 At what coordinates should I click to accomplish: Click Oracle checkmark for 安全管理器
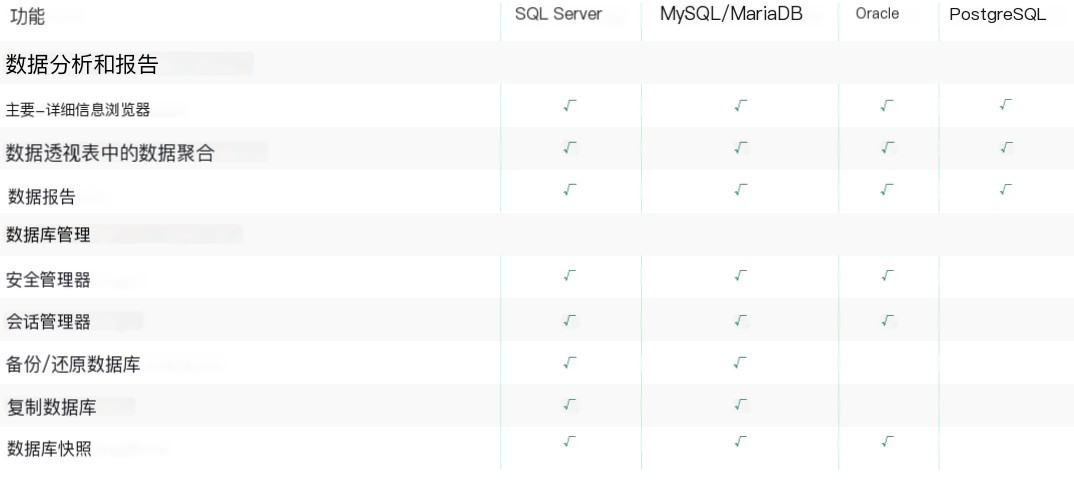point(888,275)
